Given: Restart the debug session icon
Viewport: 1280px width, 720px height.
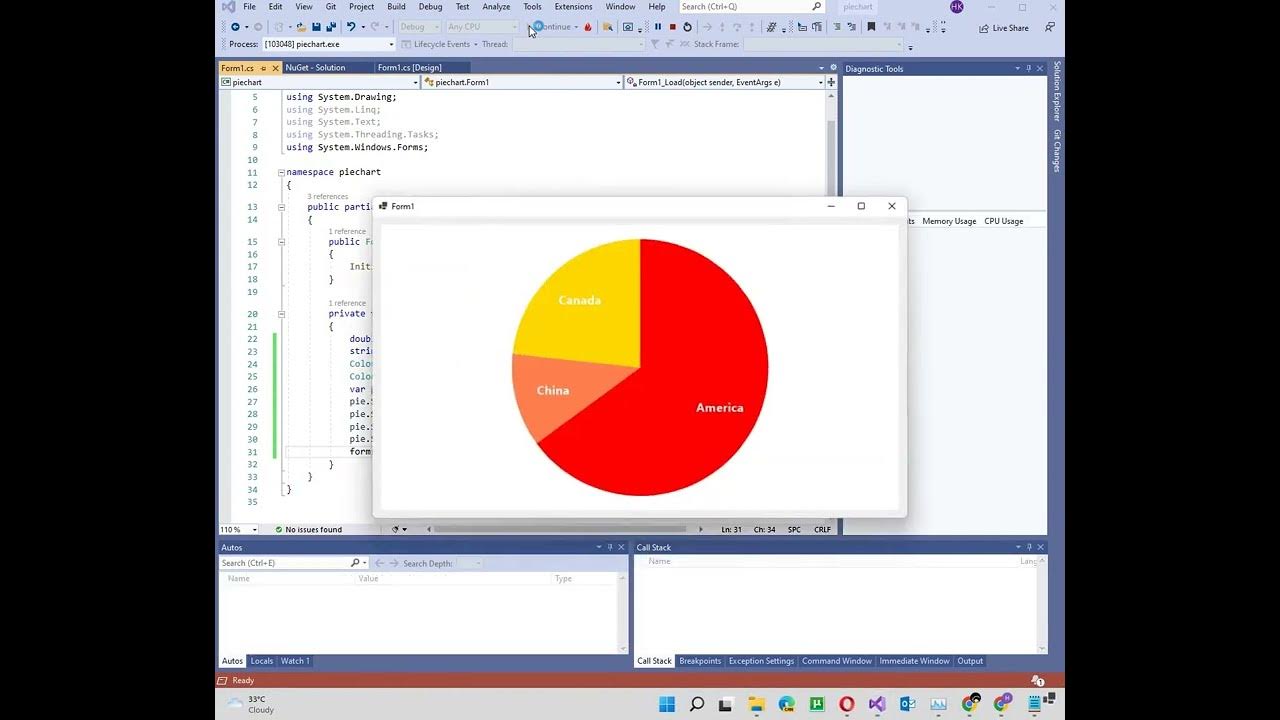Looking at the screenshot, I should 687,27.
